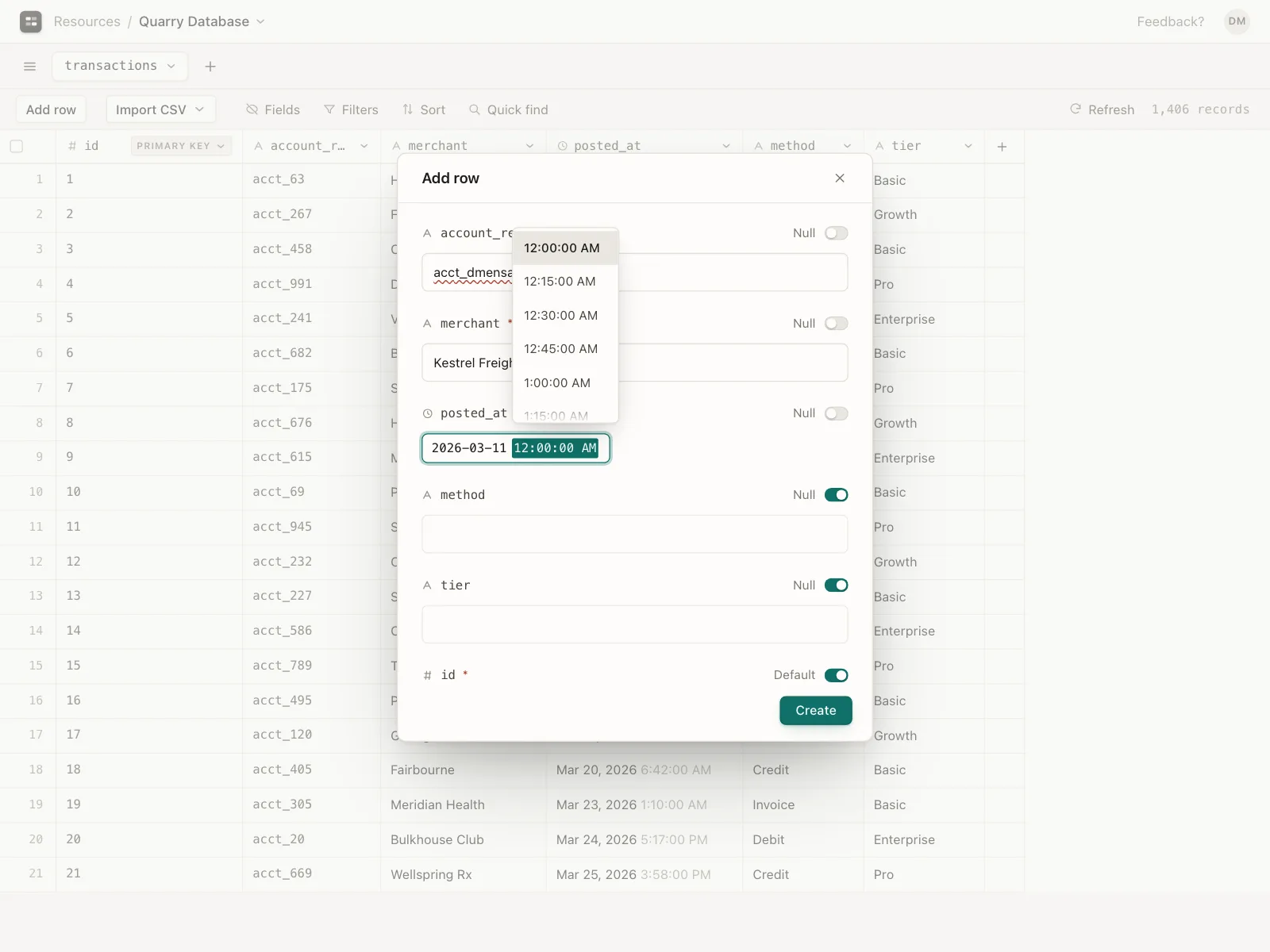Click the Sort arrows icon
The width and height of the screenshot is (1270, 952).
407,109
